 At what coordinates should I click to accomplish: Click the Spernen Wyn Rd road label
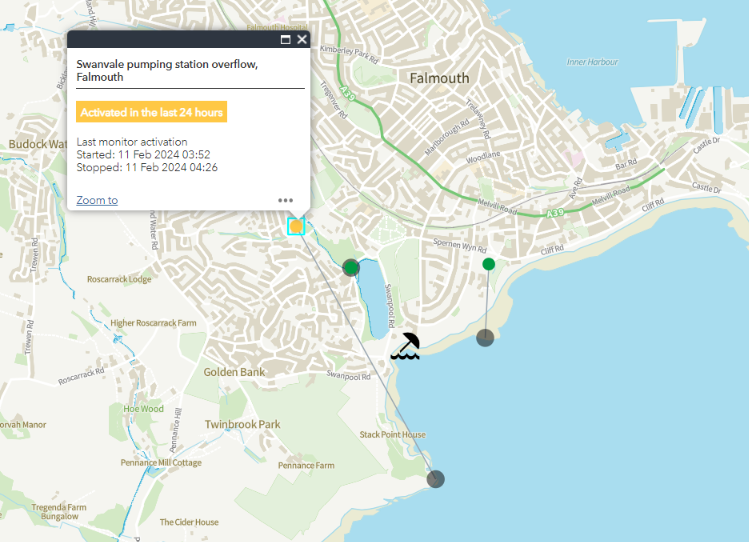460,245
